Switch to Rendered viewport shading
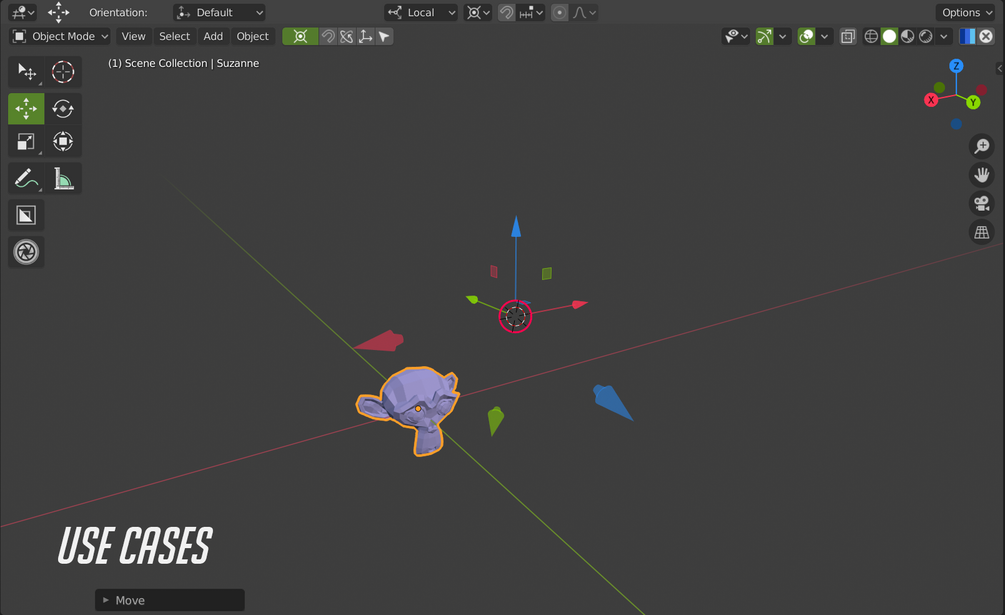This screenshot has width=1005, height=615. click(x=926, y=37)
